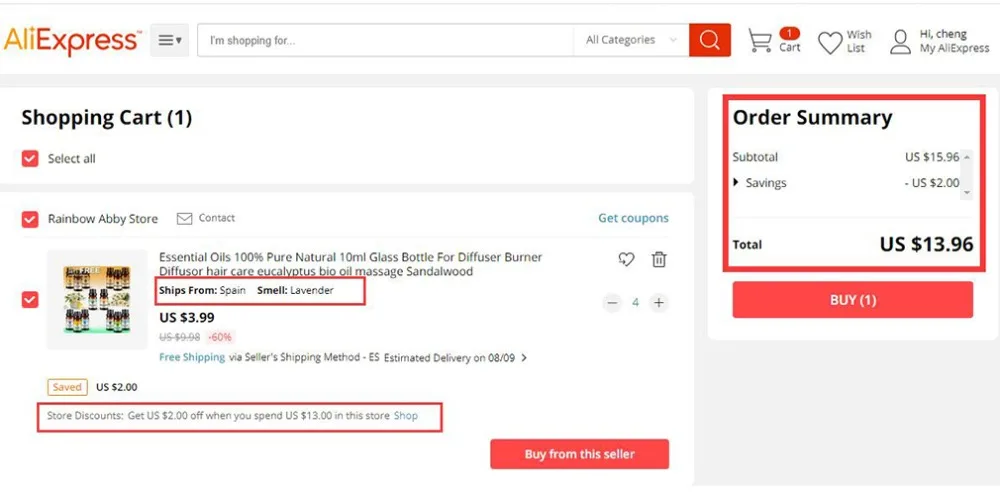Click the BUY (1) button
Image resolution: width=1000 pixels, height=495 pixels.
pos(853,300)
